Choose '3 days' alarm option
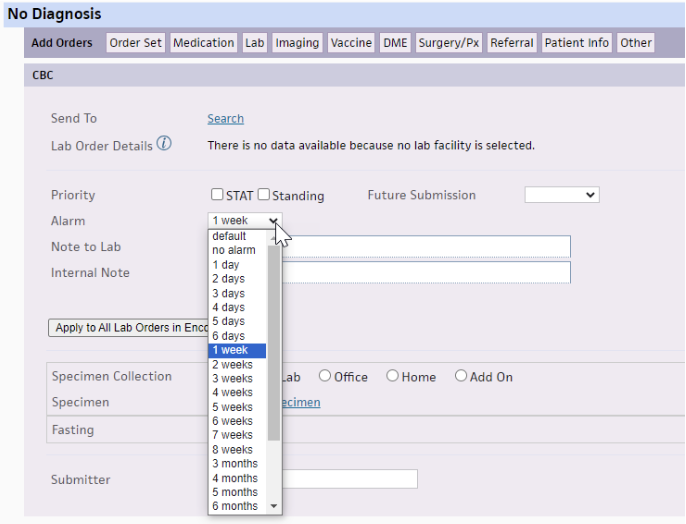Image resolution: width=686 pixels, height=524 pixels. [x=237, y=293]
